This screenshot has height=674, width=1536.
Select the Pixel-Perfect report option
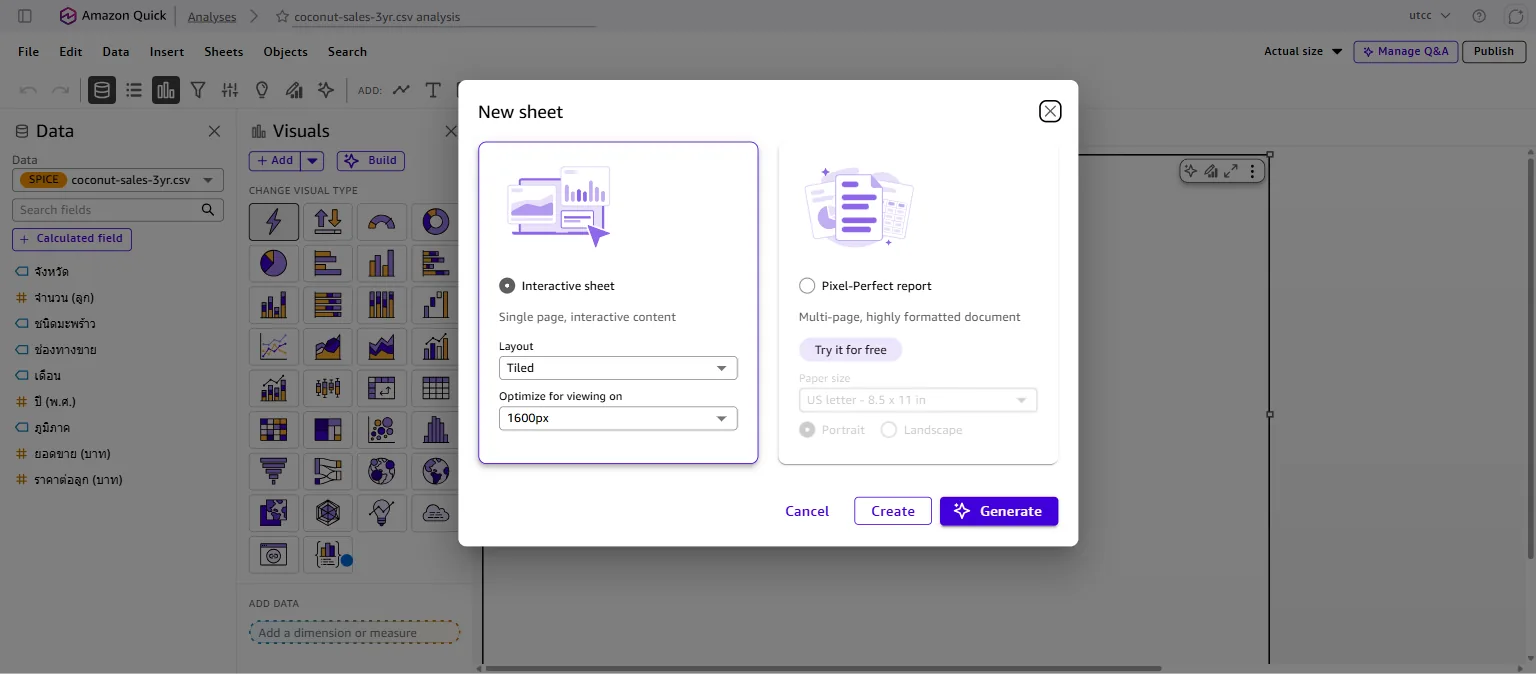[x=807, y=286]
